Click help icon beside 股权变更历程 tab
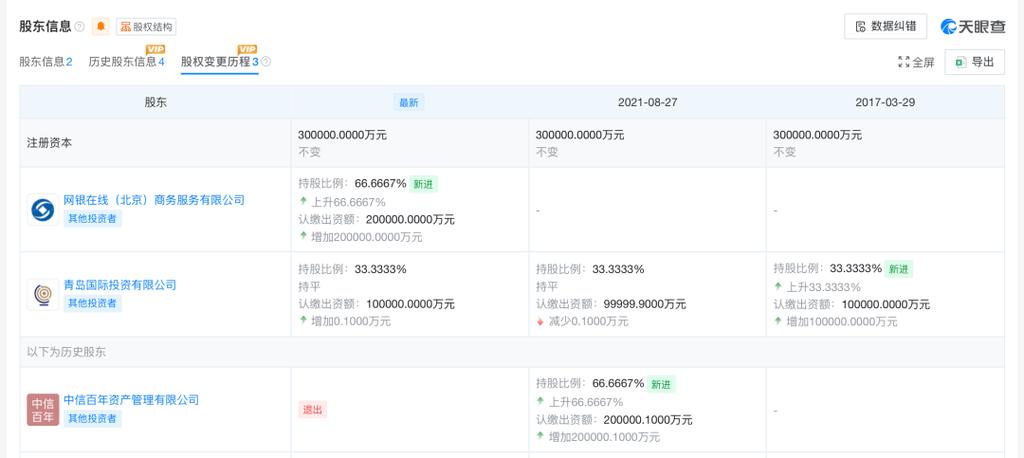The image size is (1024, 458). coord(266,62)
